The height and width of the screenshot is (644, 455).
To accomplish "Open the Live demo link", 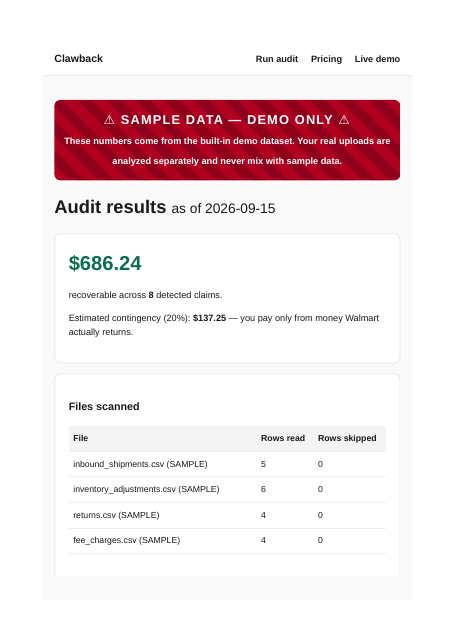I will point(377,59).
